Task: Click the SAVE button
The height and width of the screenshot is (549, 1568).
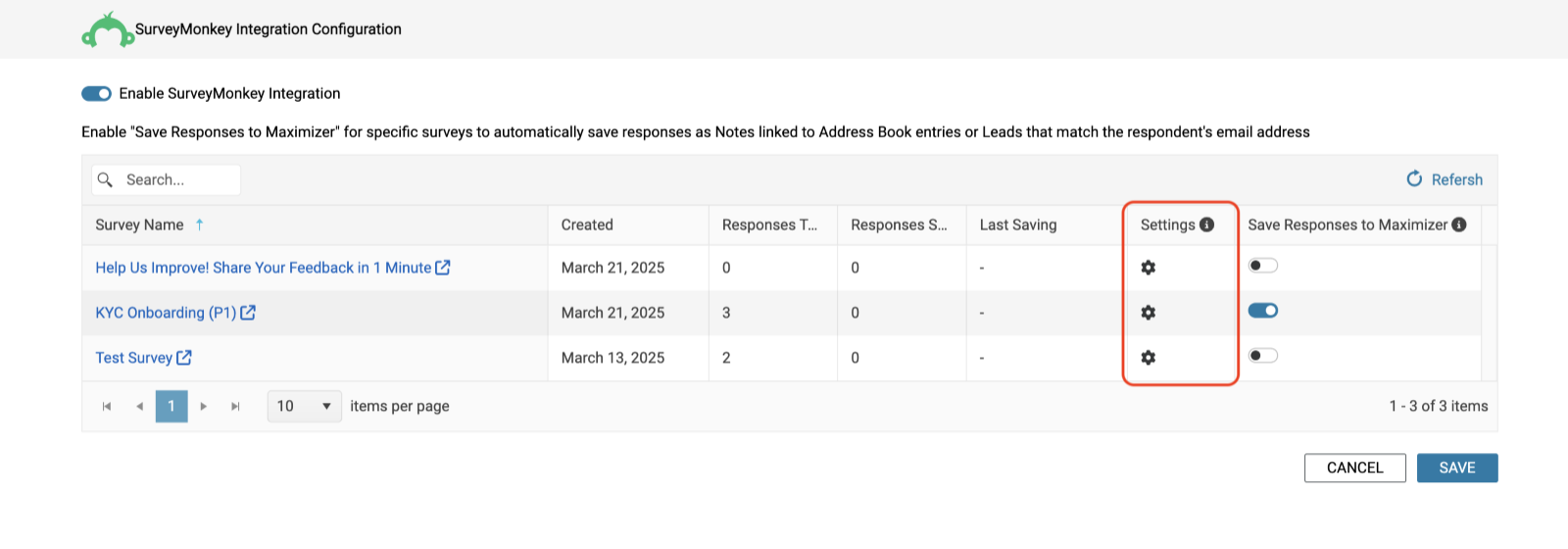Action: 1457,468
